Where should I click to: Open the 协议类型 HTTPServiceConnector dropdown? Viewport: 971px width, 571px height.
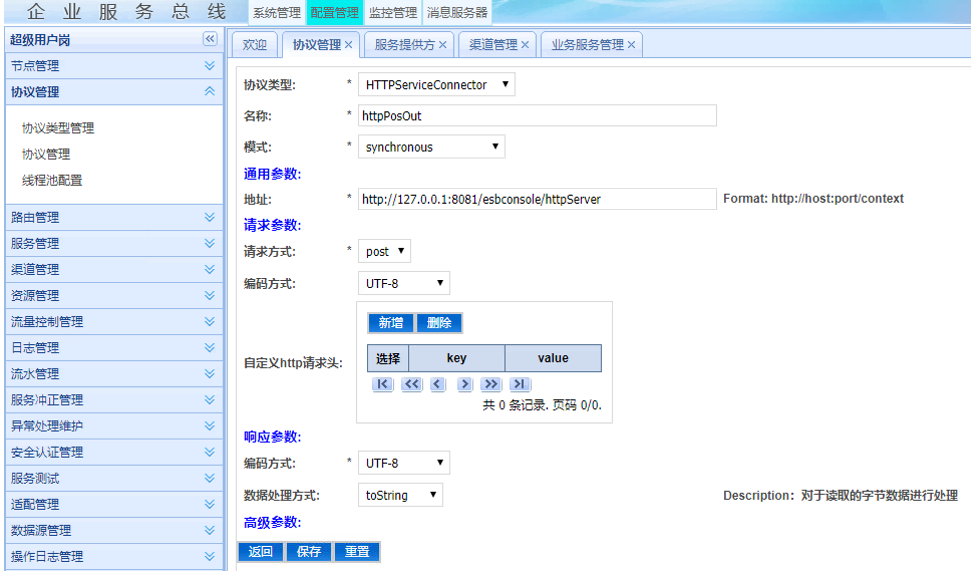point(437,85)
